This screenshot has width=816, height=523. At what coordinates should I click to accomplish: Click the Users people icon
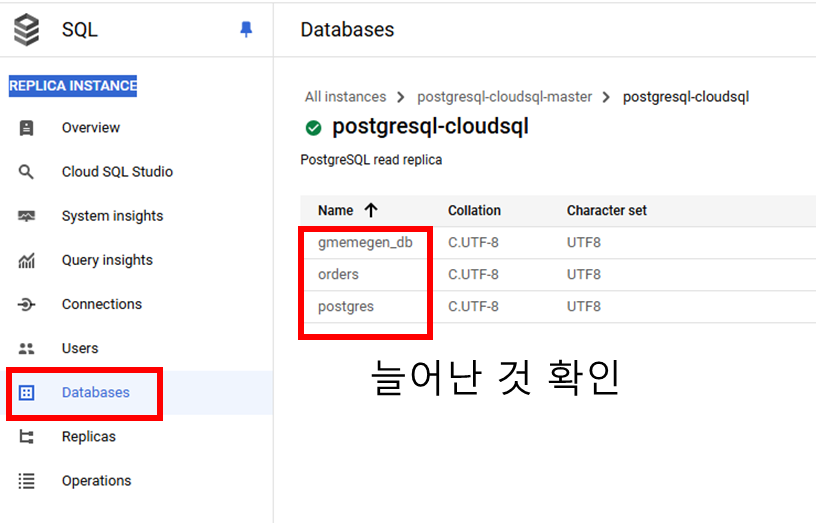pyautogui.click(x=27, y=348)
